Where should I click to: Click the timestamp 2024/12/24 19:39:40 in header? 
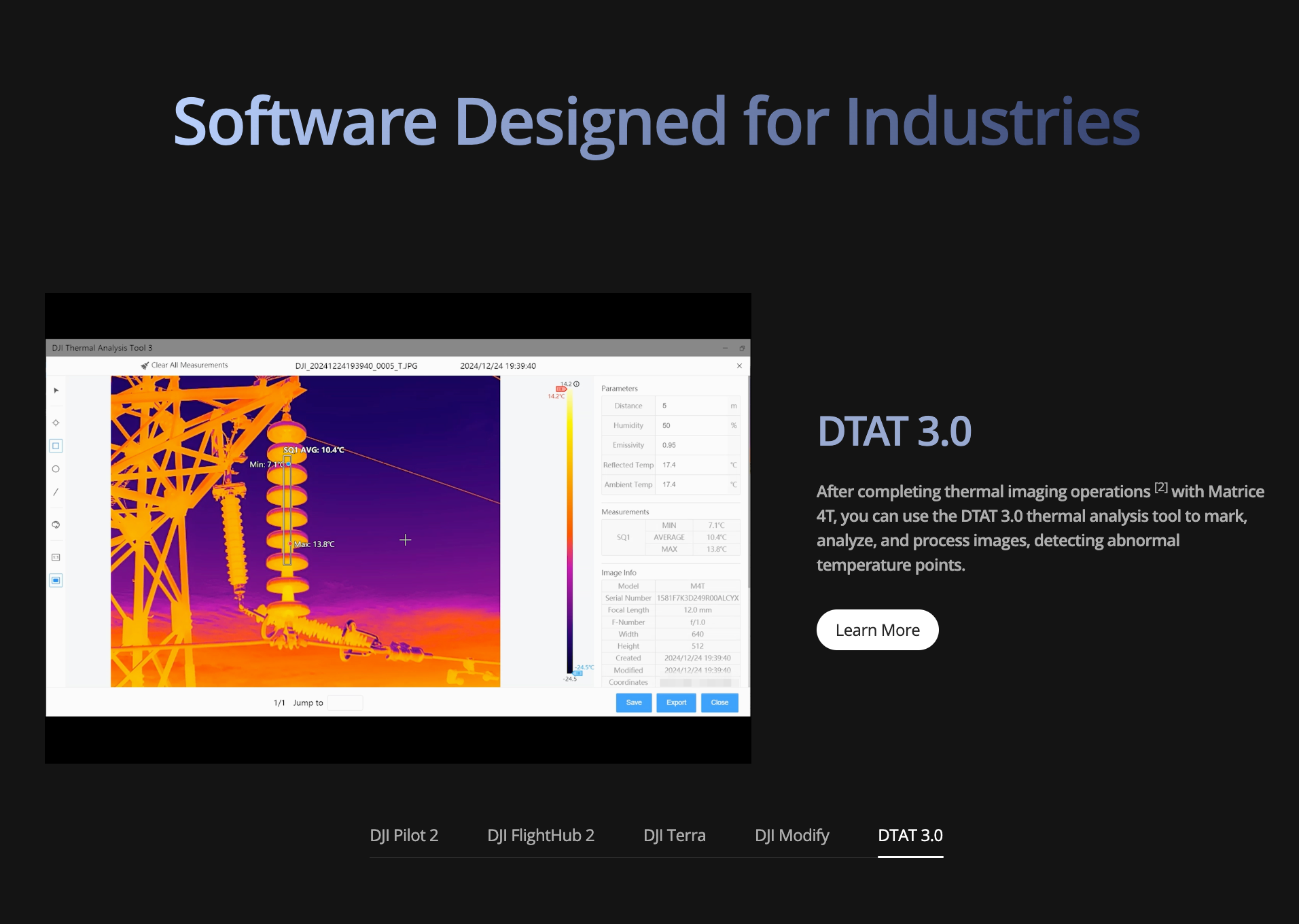pos(498,366)
